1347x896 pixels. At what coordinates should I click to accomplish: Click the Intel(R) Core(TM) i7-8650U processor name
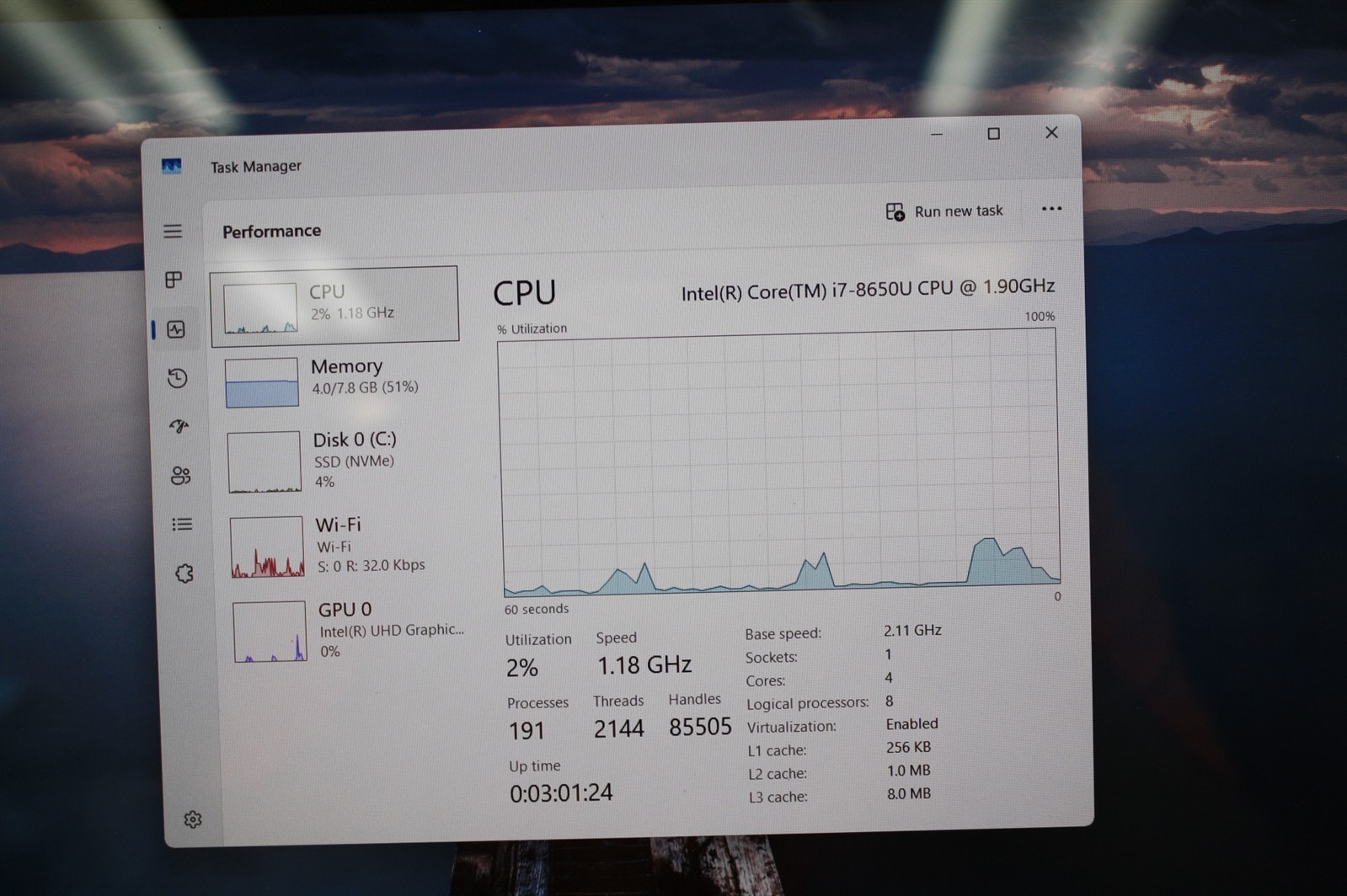(868, 289)
